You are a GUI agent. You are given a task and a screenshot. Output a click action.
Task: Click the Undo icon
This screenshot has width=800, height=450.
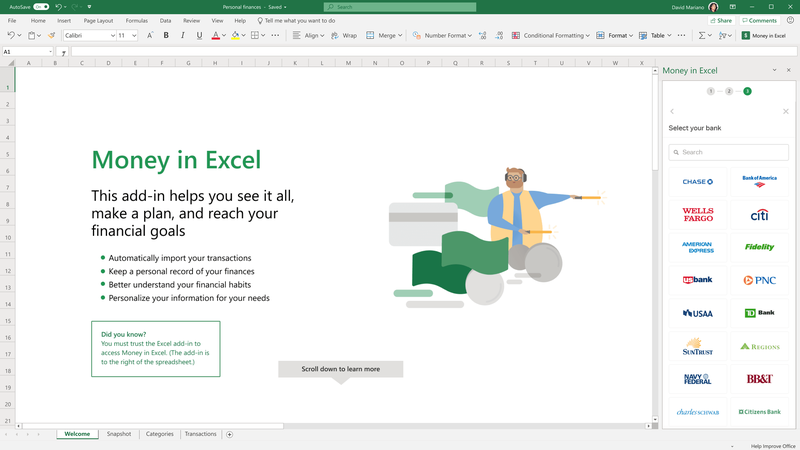coord(11,35)
